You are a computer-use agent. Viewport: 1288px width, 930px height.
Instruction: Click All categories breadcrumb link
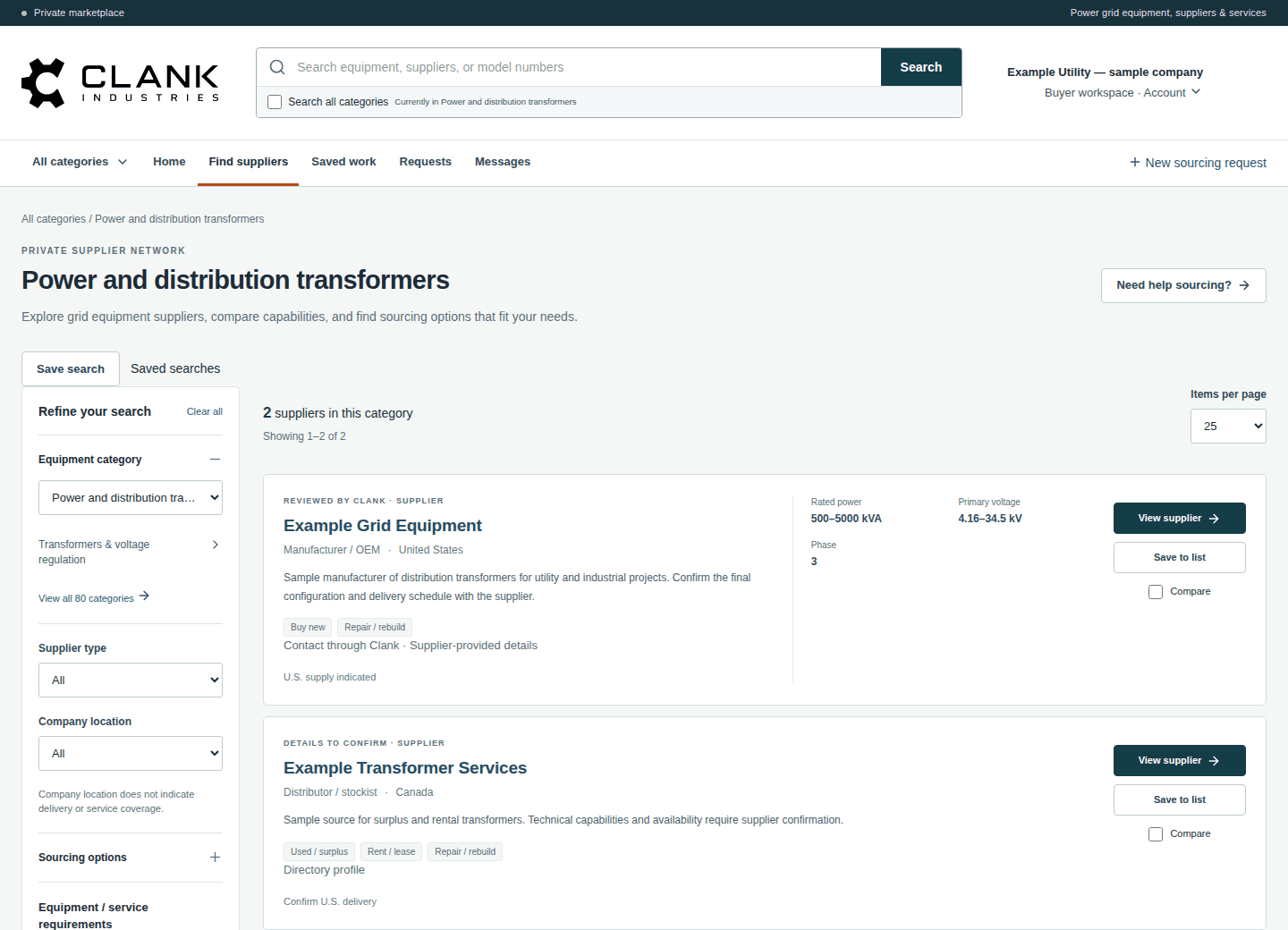coord(54,219)
